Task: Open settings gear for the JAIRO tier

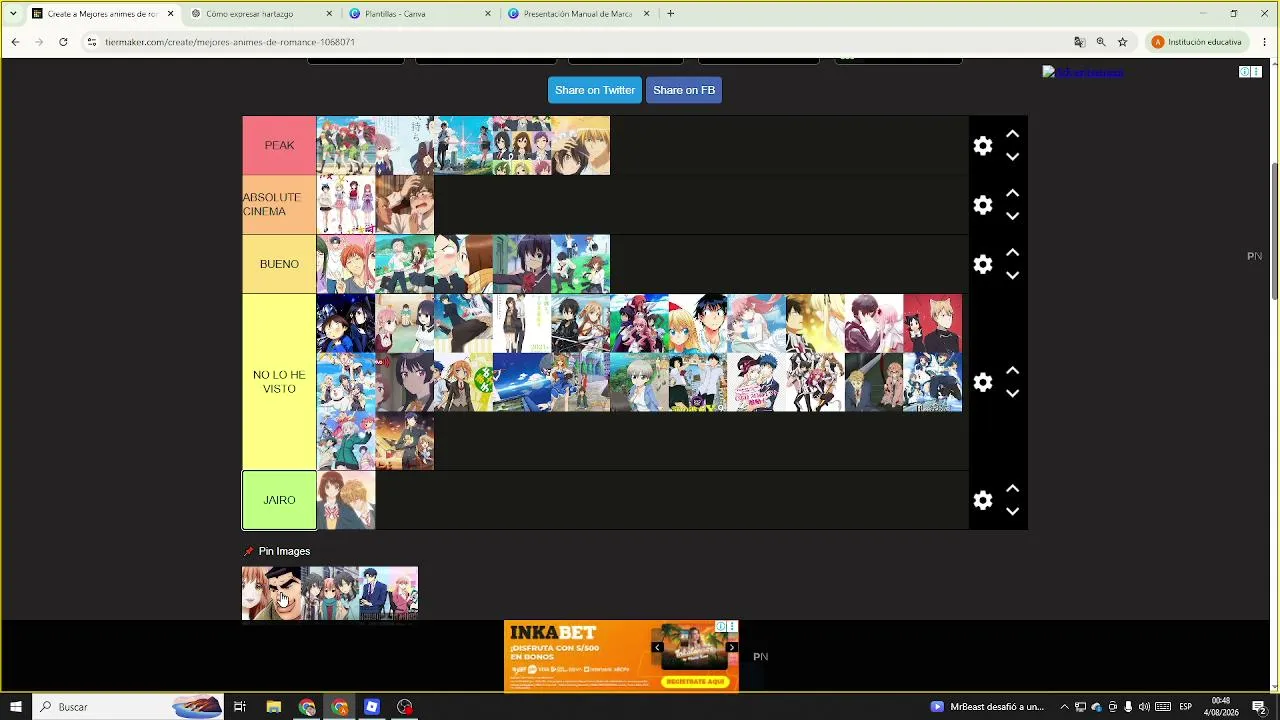Action: [983, 500]
